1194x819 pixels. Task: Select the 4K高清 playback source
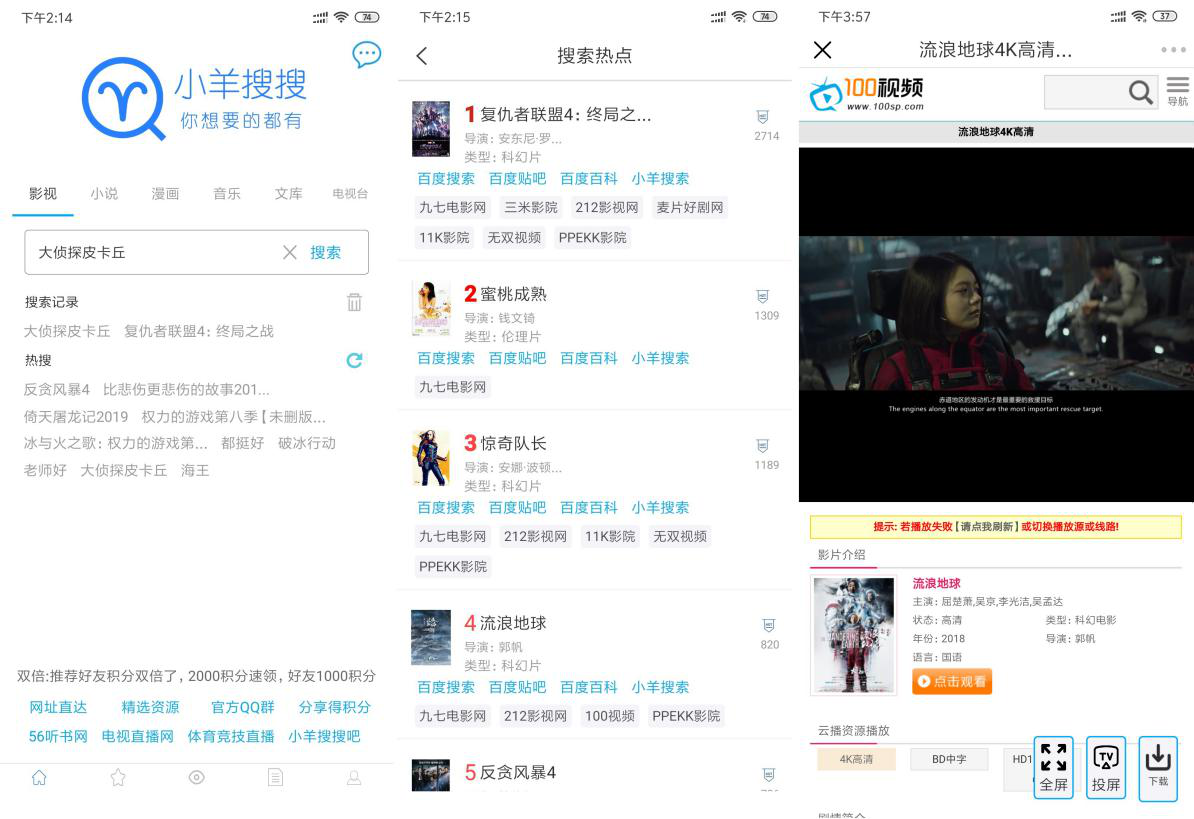(857, 759)
